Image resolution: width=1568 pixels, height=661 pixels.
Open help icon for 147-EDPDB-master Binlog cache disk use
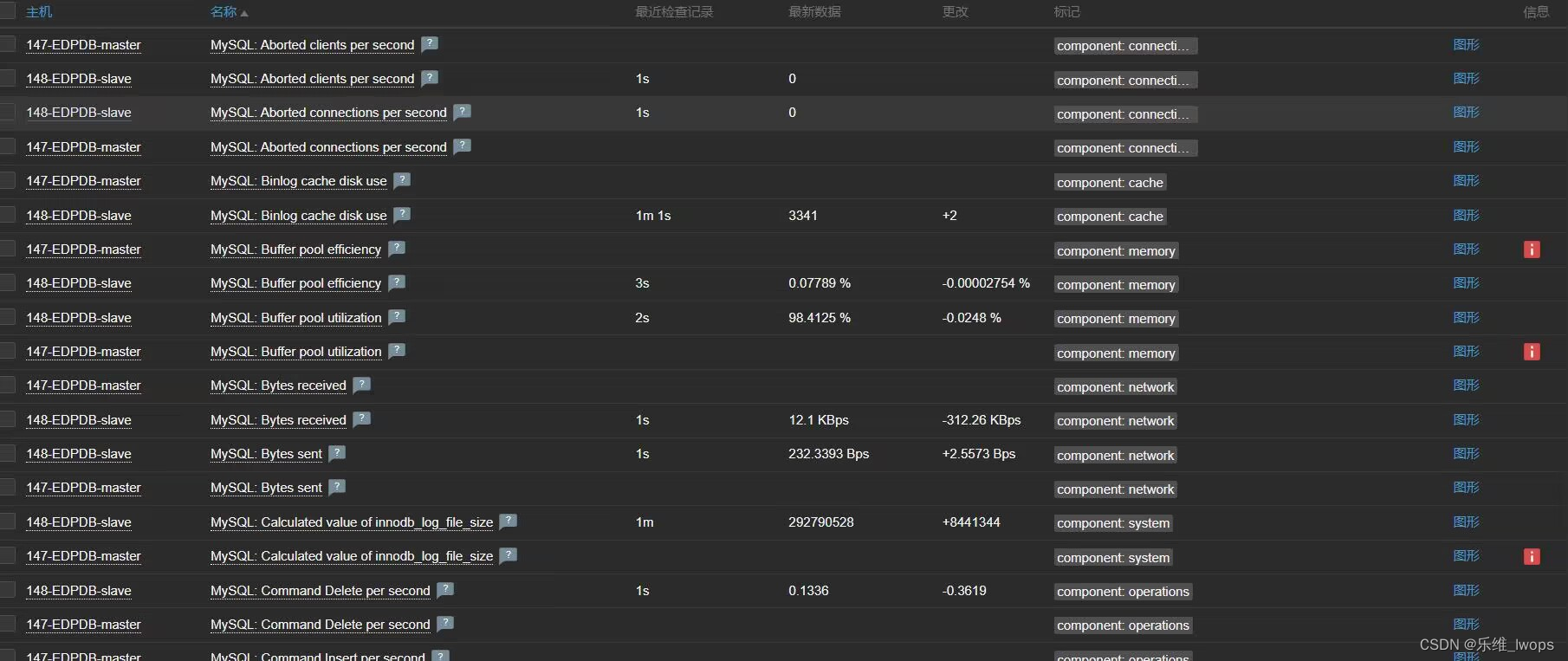click(402, 180)
